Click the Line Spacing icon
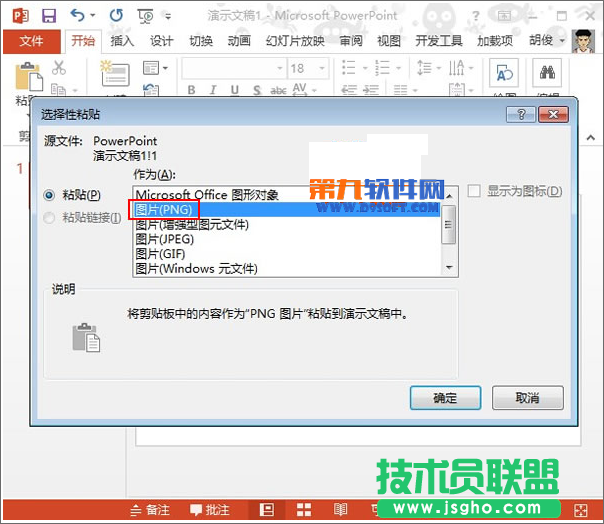Viewport: 604px width, 524px height. 424,68
